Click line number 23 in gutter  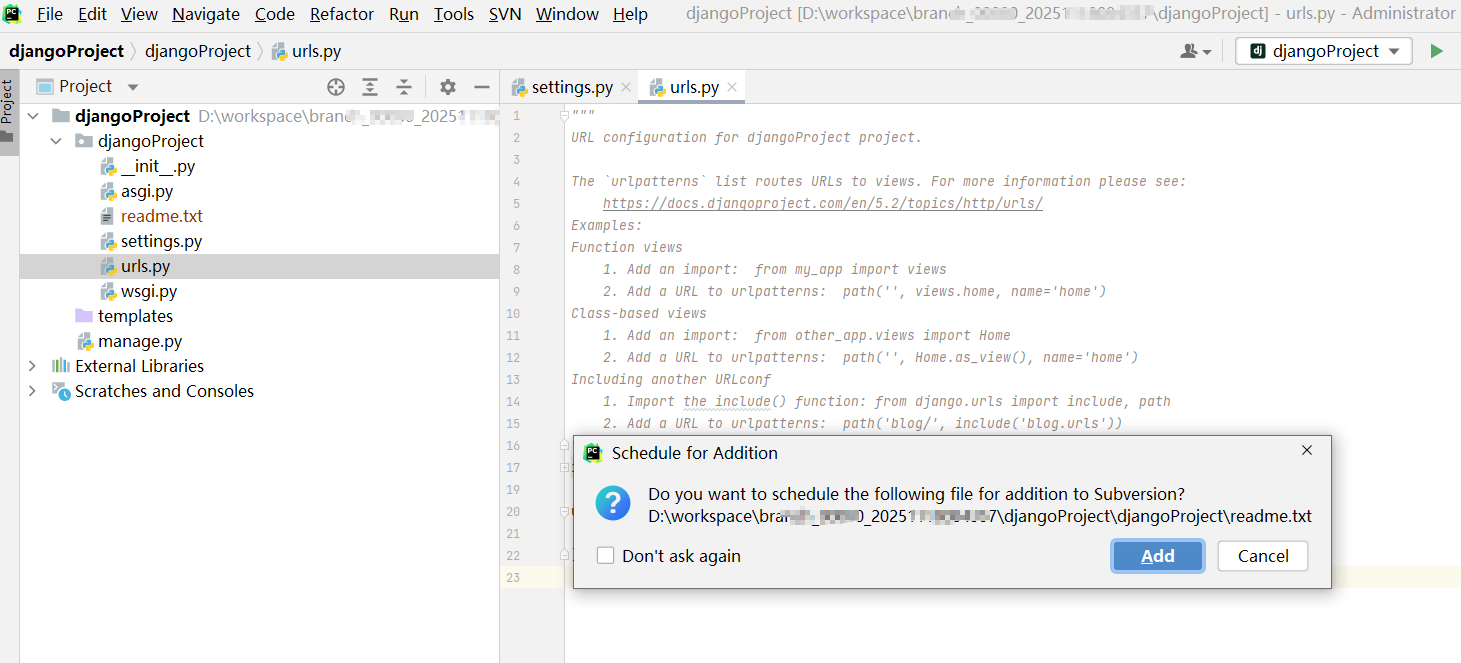click(x=514, y=577)
